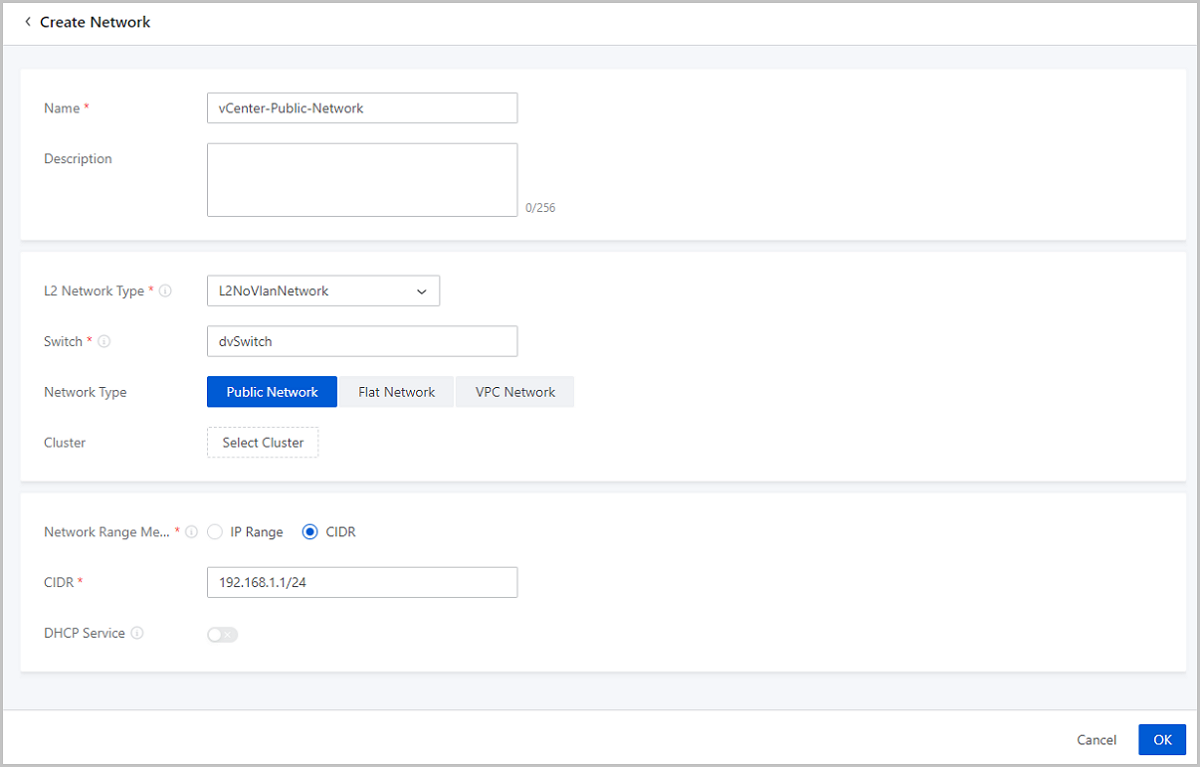This screenshot has width=1200, height=767.
Task: Open the L2 Network Type dropdown
Action: [x=322, y=290]
